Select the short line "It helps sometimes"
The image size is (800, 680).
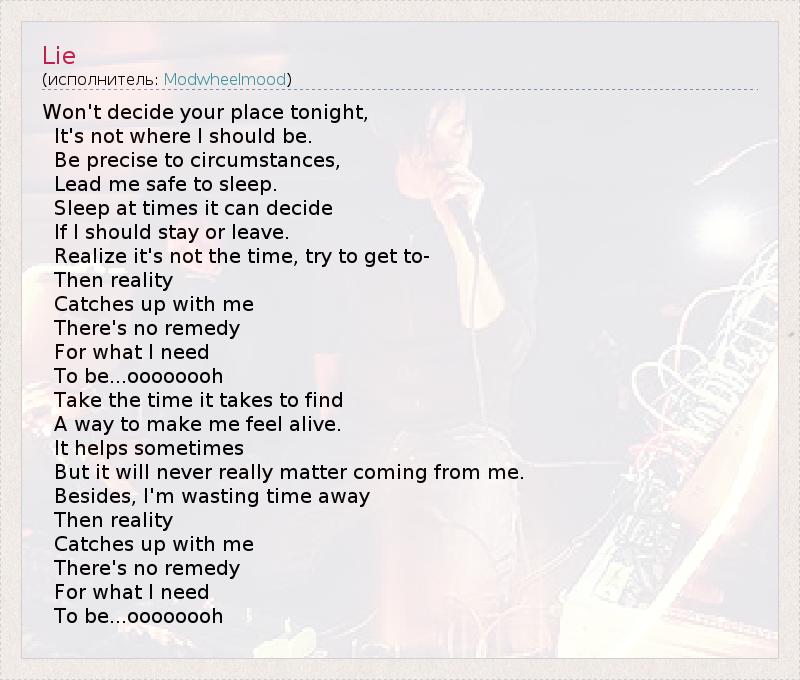point(149,448)
